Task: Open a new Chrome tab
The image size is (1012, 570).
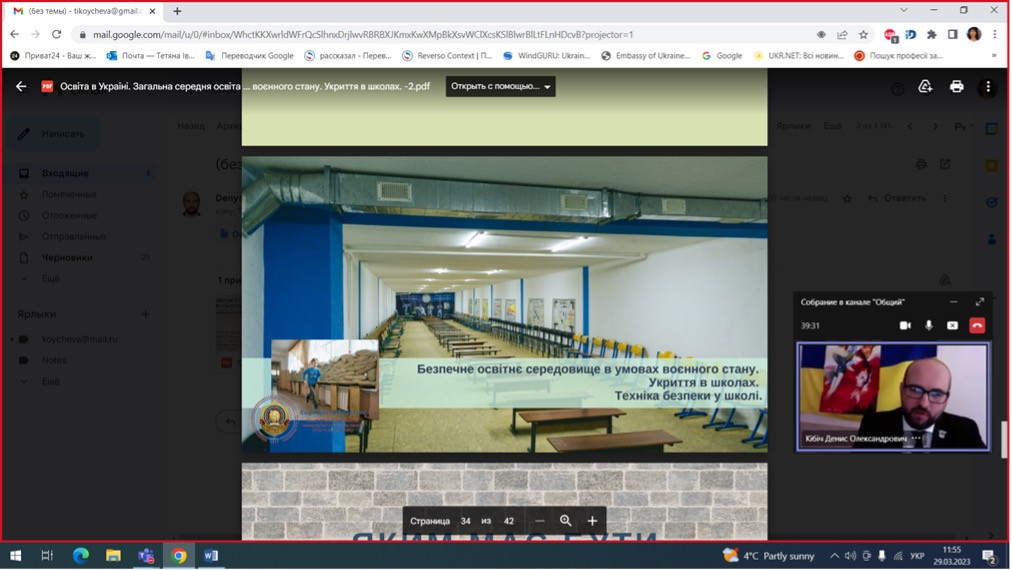Action: coord(177,11)
